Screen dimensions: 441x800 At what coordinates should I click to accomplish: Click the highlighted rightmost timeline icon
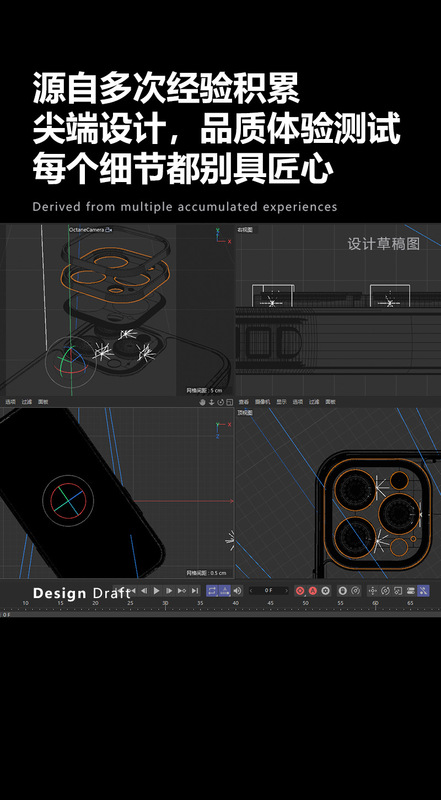tap(423, 591)
